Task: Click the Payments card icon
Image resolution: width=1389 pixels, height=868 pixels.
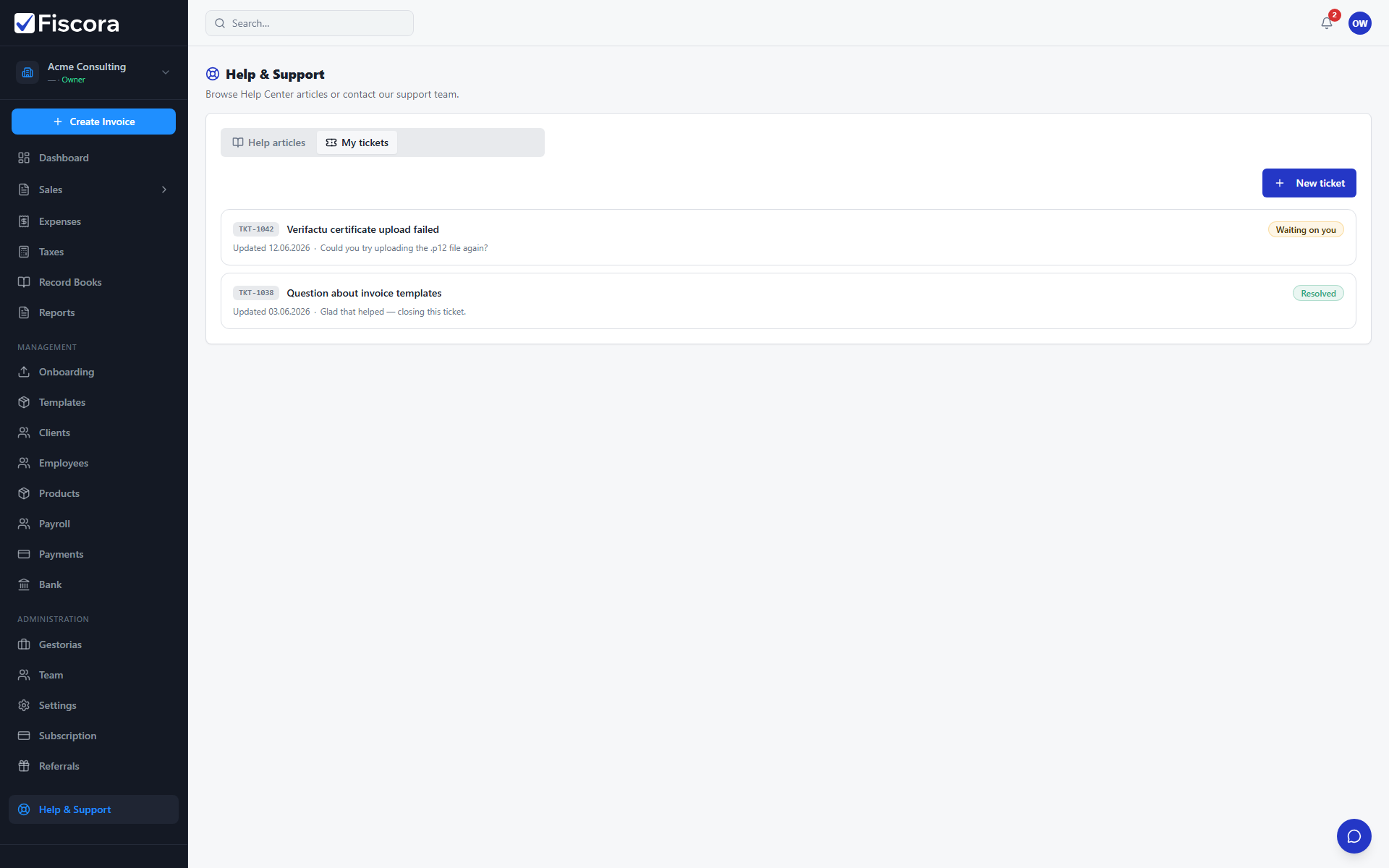Action: 24,554
